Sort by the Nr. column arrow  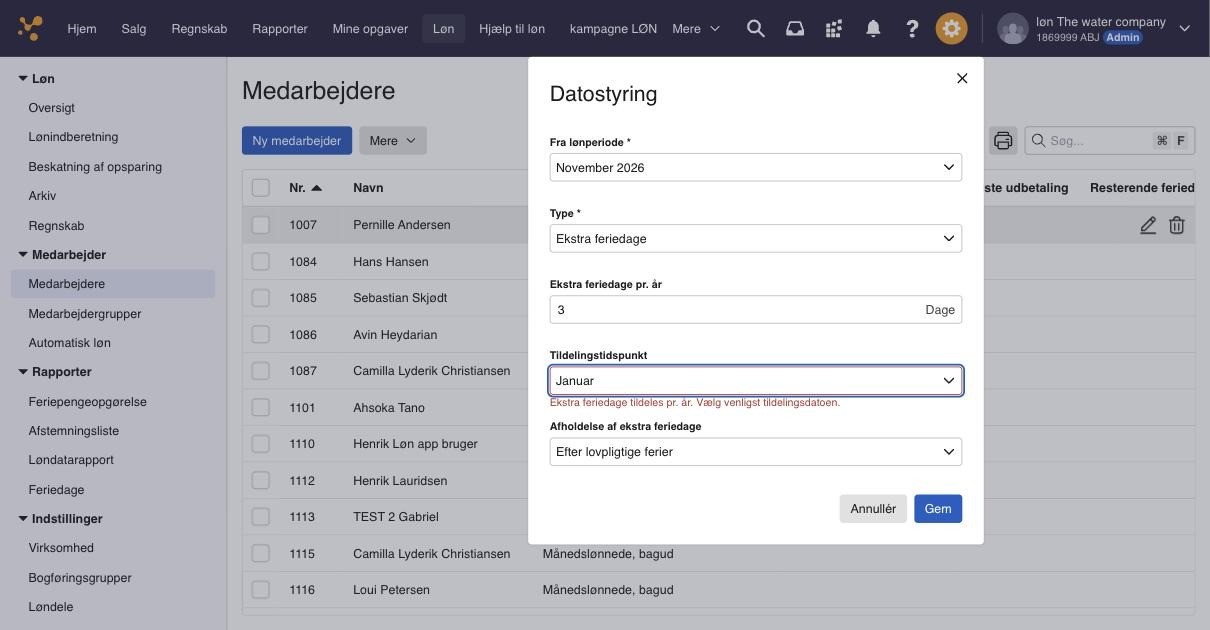tap(316, 188)
